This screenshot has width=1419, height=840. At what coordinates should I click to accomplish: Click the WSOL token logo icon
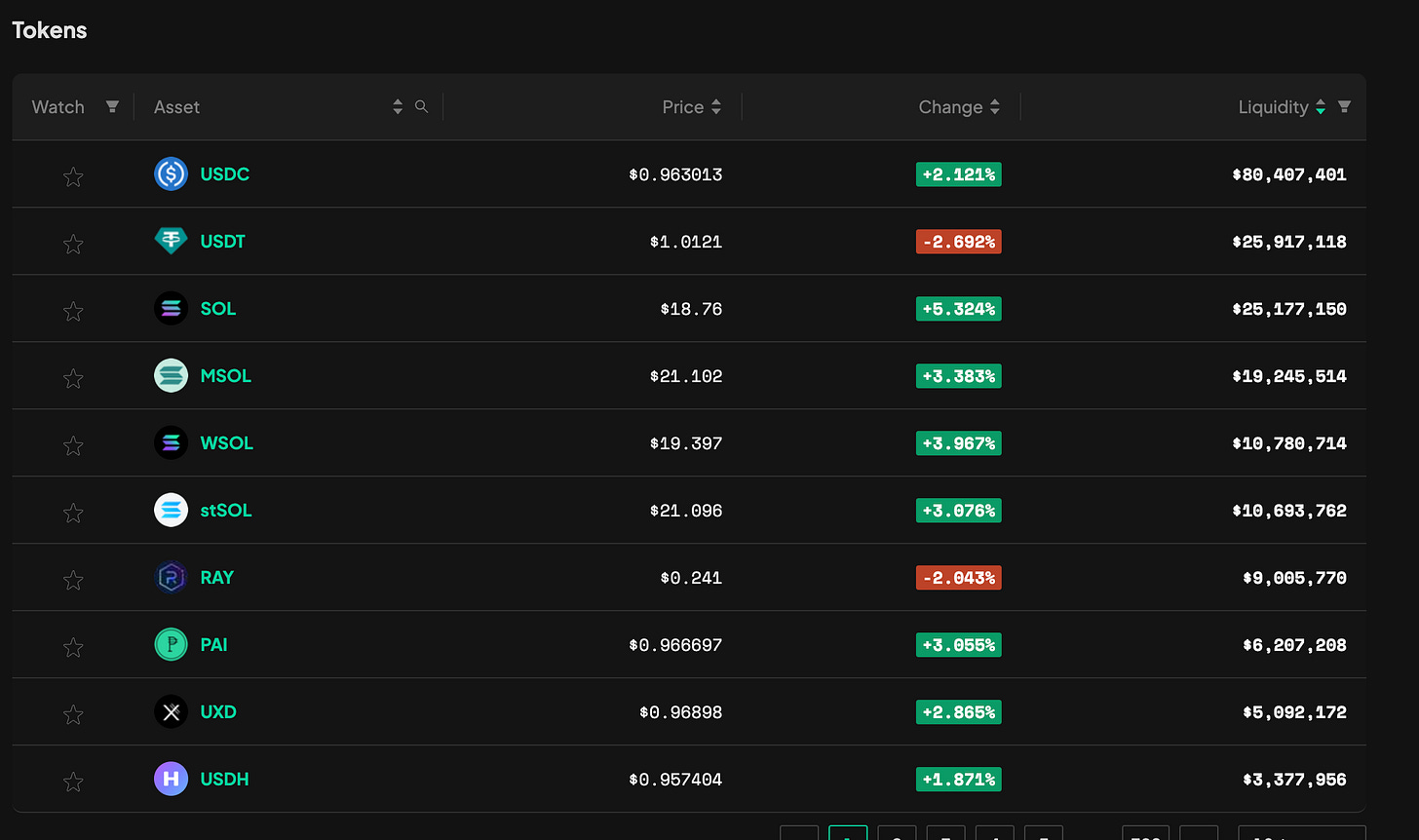pyautogui.click(x=171, y=442)
